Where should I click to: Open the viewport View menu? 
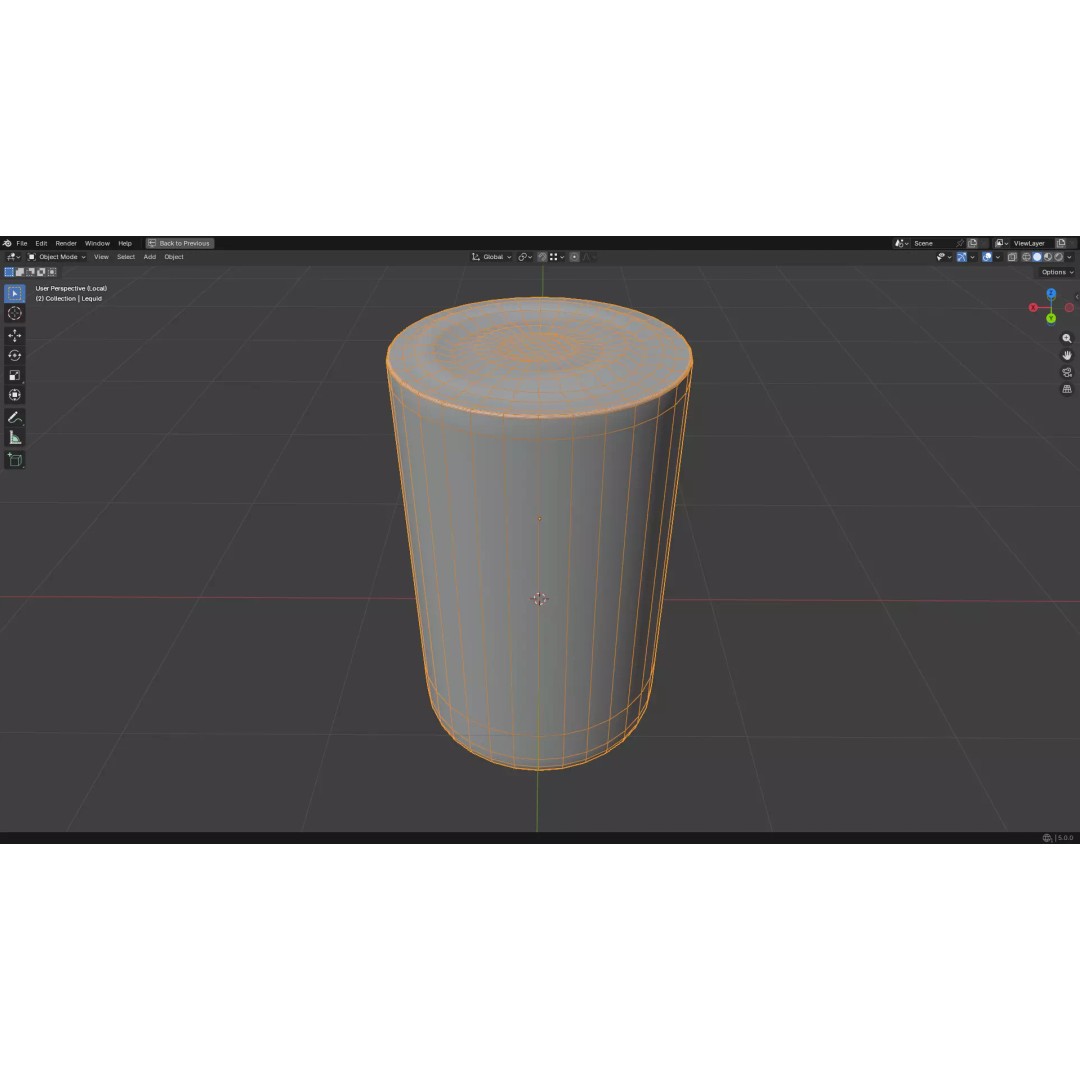pyautogui.click(x=101, y=257)
